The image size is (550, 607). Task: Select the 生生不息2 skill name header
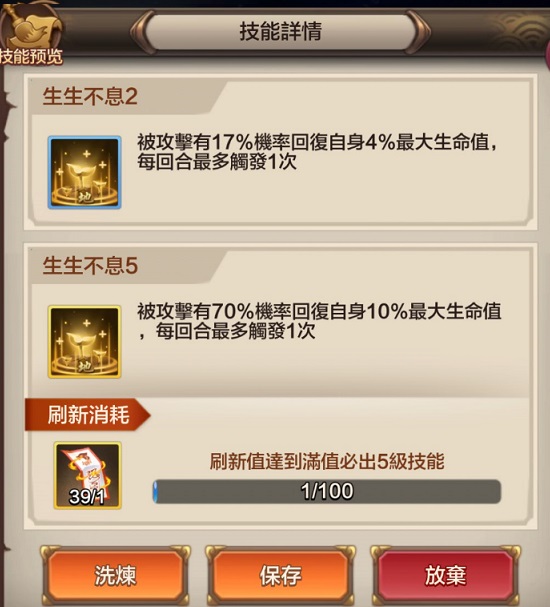click(x=90, y=96)
